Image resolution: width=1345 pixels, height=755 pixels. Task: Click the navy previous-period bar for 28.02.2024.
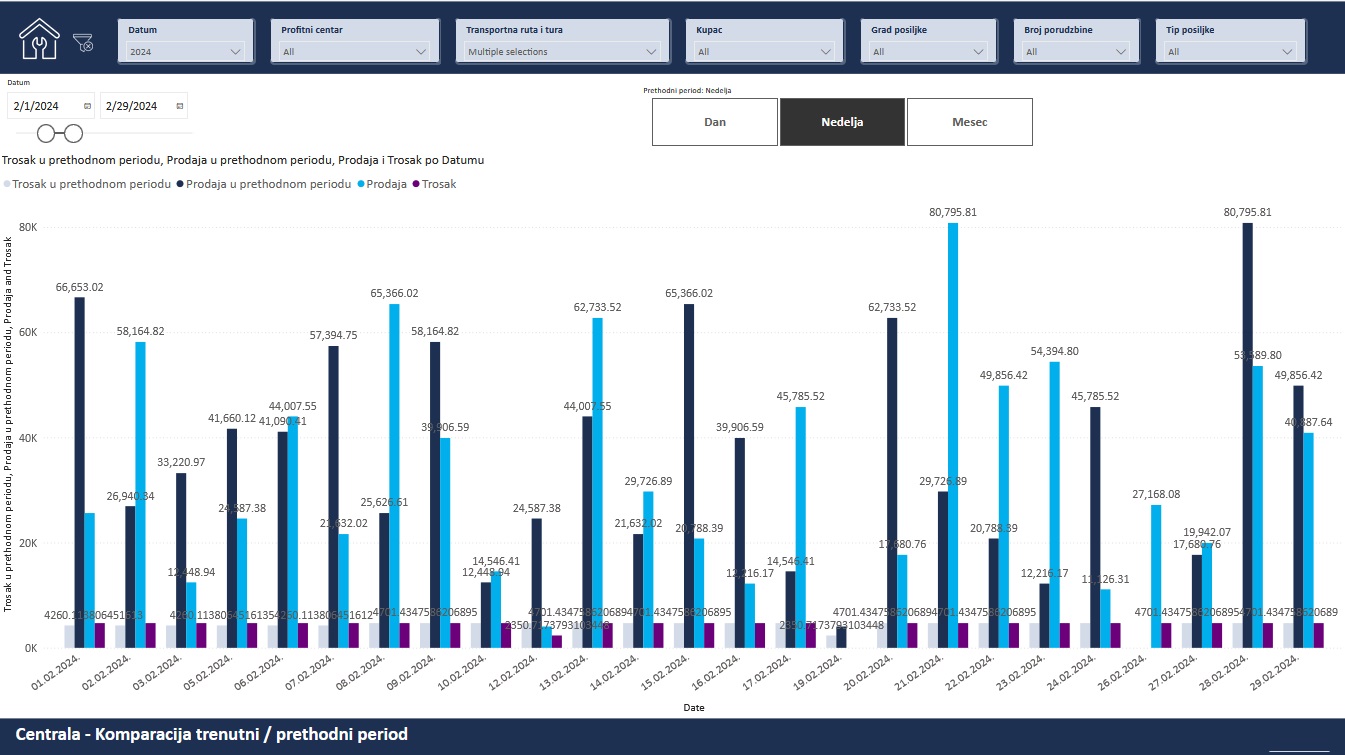1248,435
